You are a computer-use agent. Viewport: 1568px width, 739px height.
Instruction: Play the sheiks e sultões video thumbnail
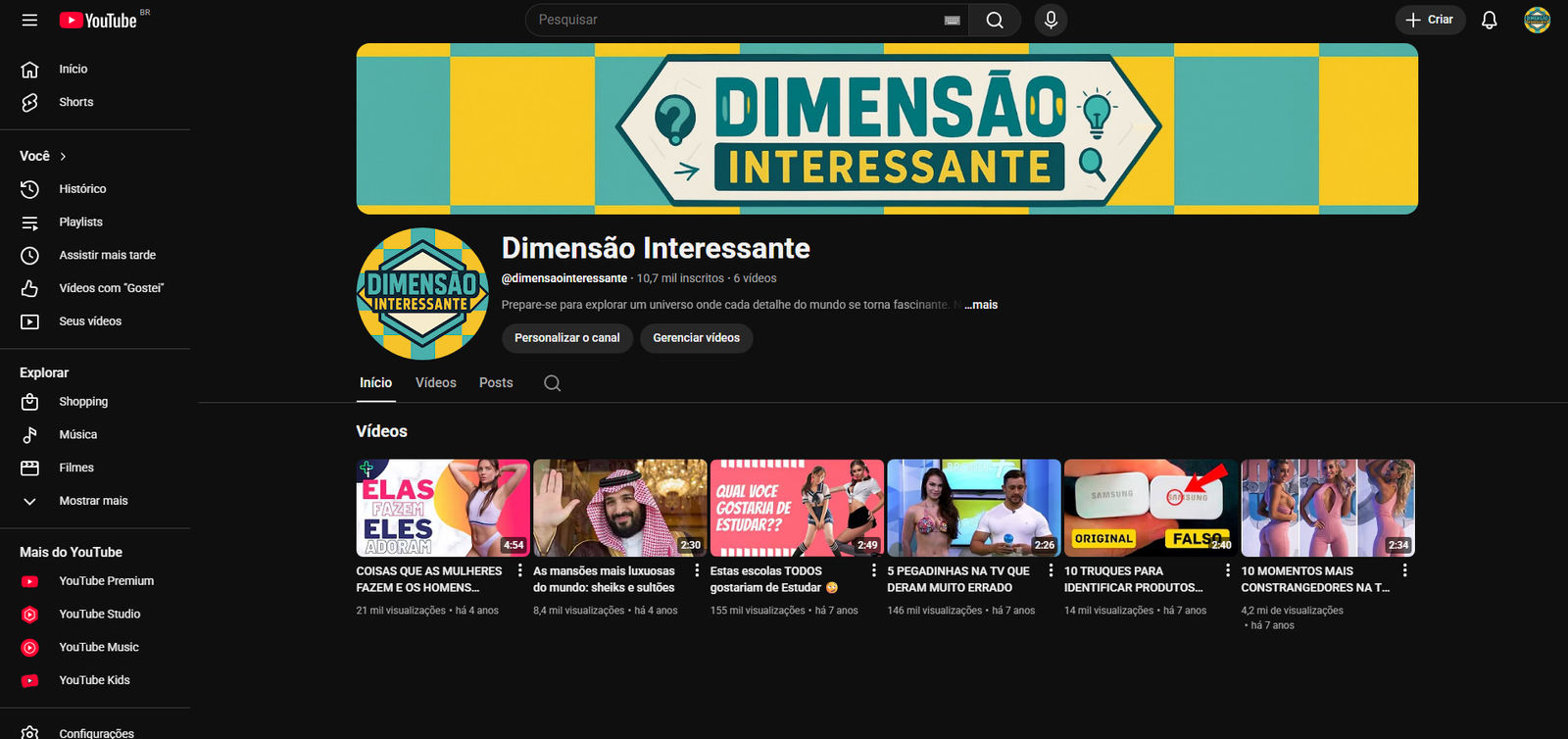coord(619,508)
